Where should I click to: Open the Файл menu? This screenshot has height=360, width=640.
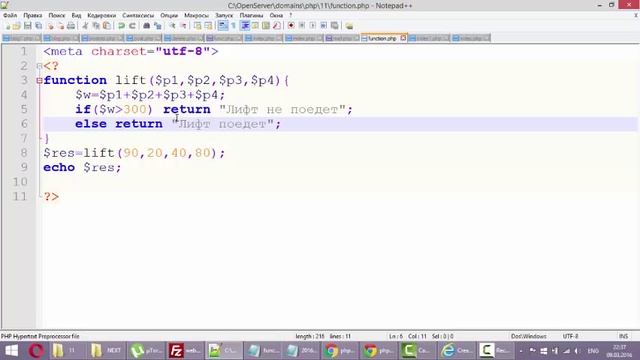point(10,15)
